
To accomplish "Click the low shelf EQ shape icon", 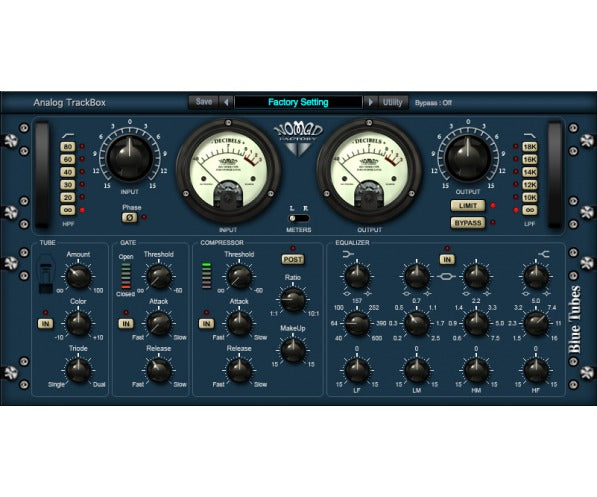I will click(348, 254).
